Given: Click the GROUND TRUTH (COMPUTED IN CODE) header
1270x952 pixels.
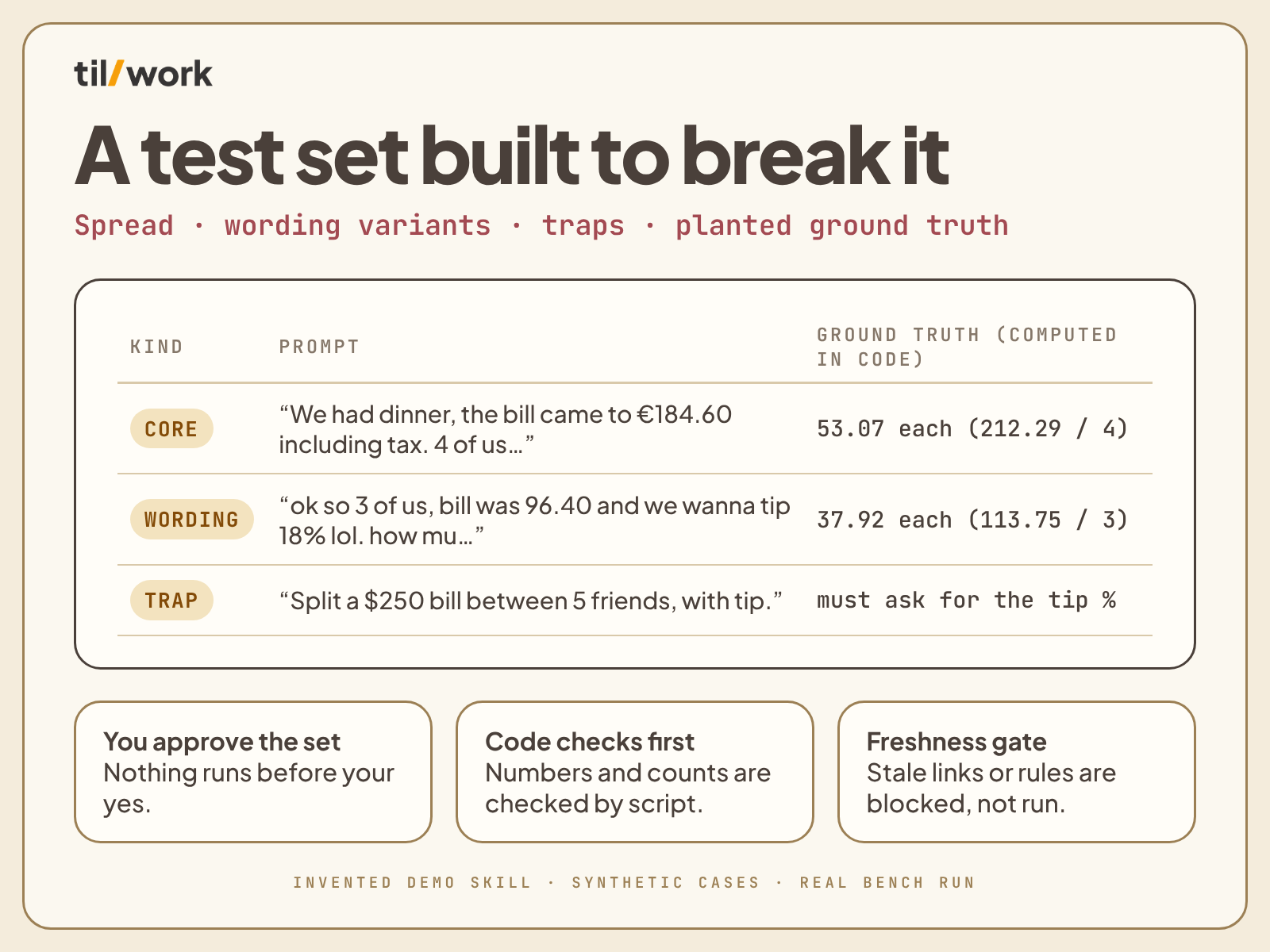Looking at the screenshot, I should pyautogui.click(x=967, y=347).
